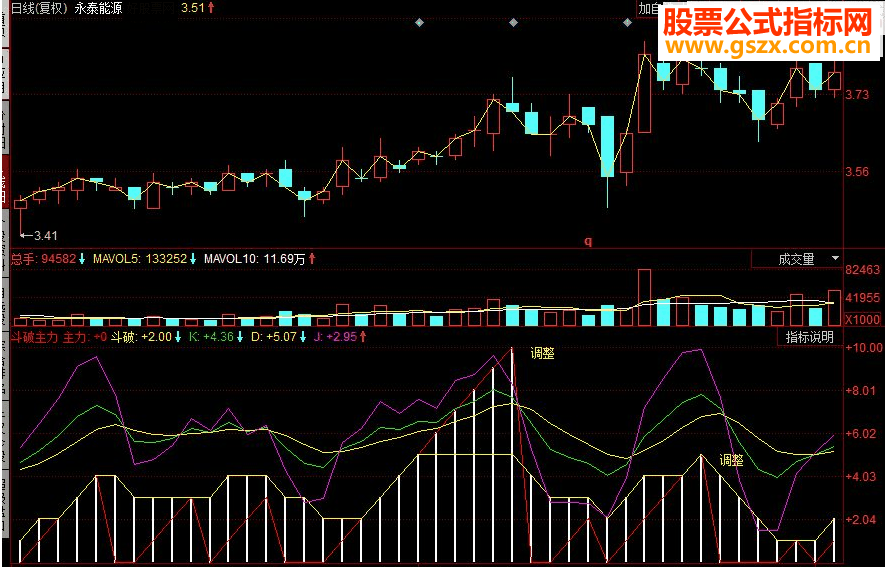Click the +6.02 indicator axis label
The width and height of the screenshot is (885, 567).
[861, 434]
